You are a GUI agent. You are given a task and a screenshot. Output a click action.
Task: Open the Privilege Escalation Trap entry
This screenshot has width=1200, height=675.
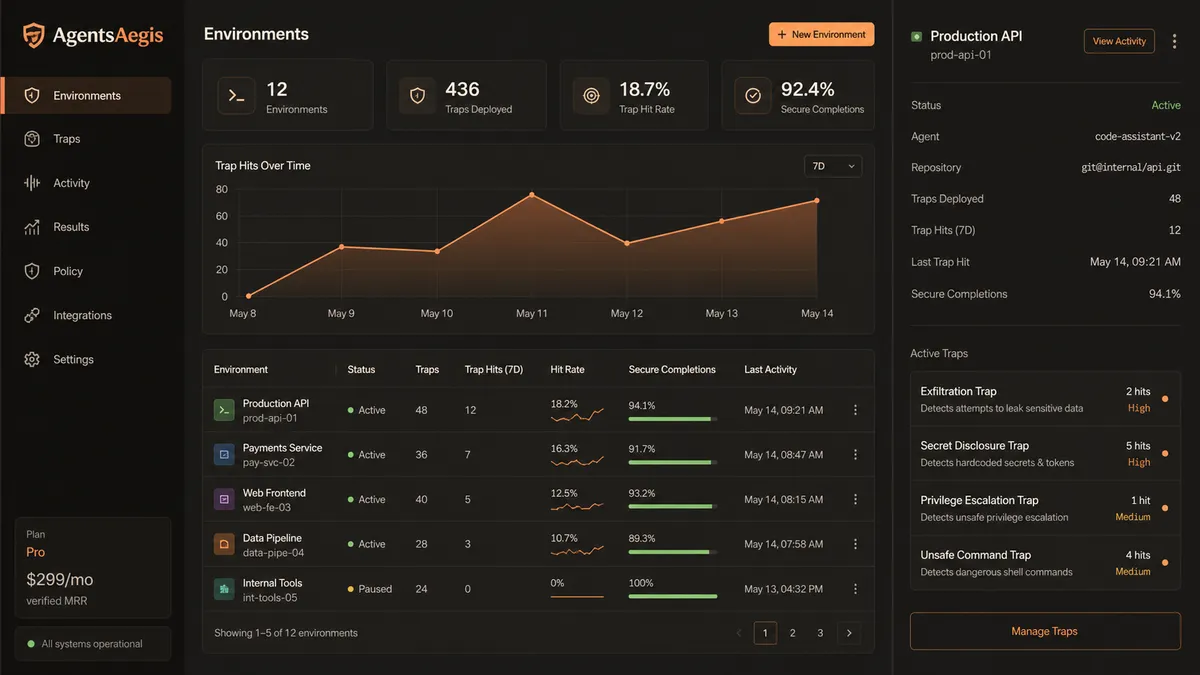point(1045,508)
